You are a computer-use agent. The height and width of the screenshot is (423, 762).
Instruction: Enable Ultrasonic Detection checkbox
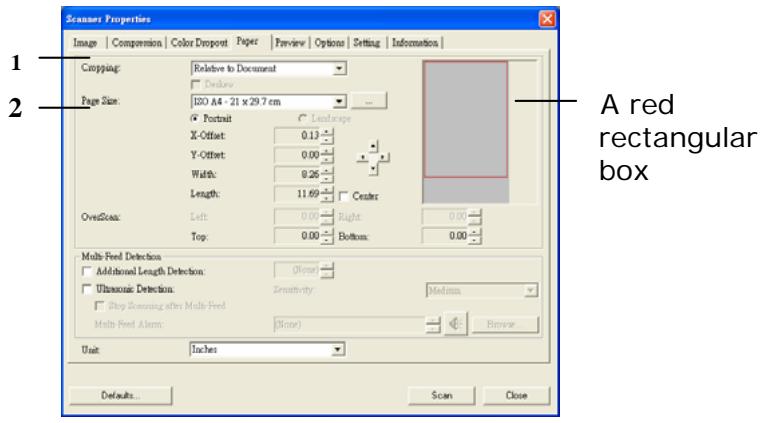coord(87,289)
